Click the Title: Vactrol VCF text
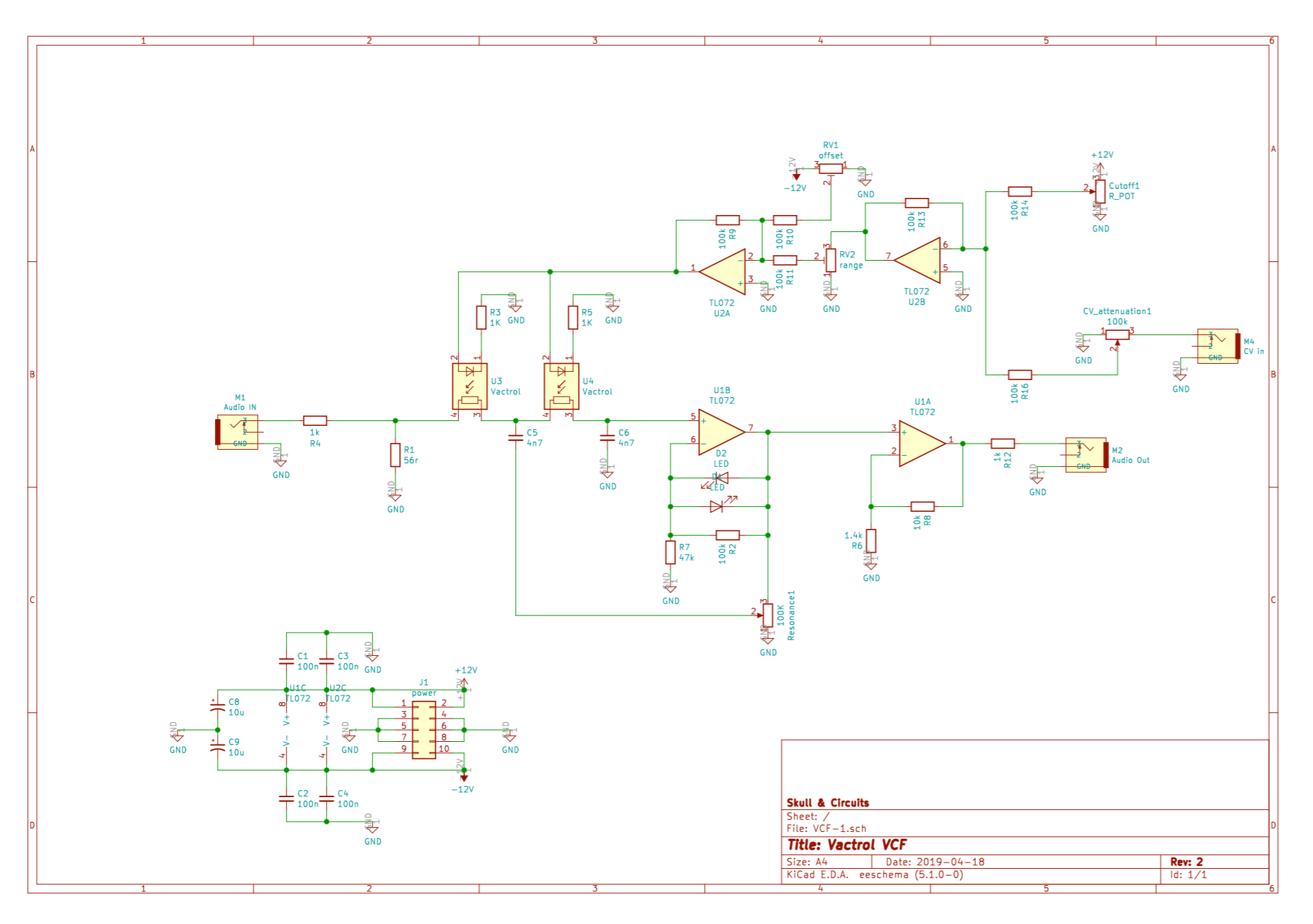Viewport: 1313px width, 924px height. point(846,846)
